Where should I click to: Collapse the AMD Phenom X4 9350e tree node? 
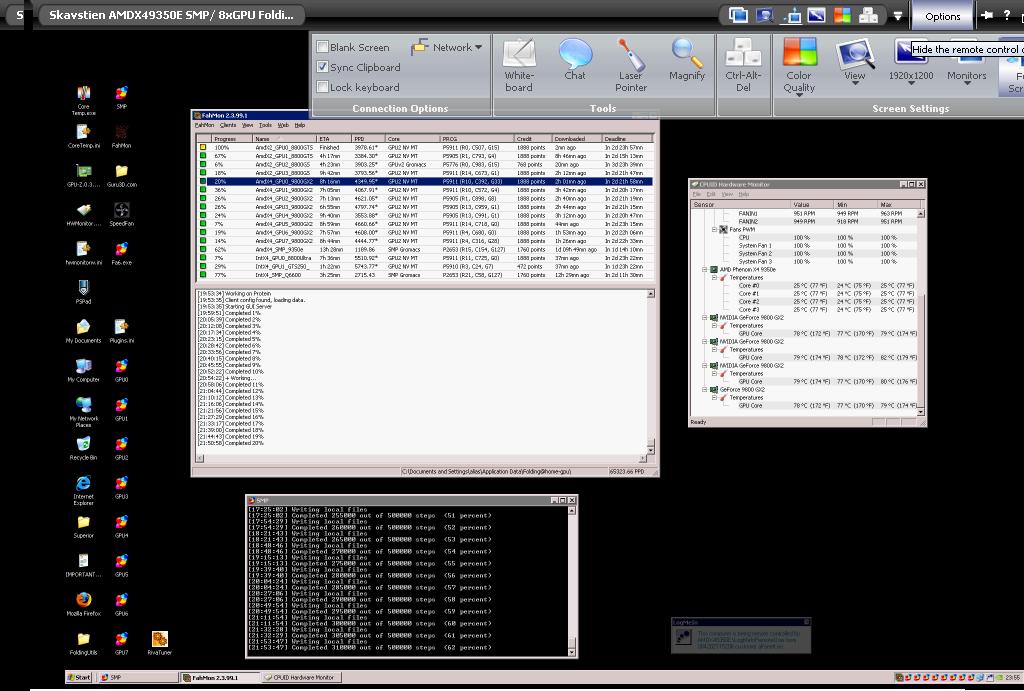coord(706,270)
